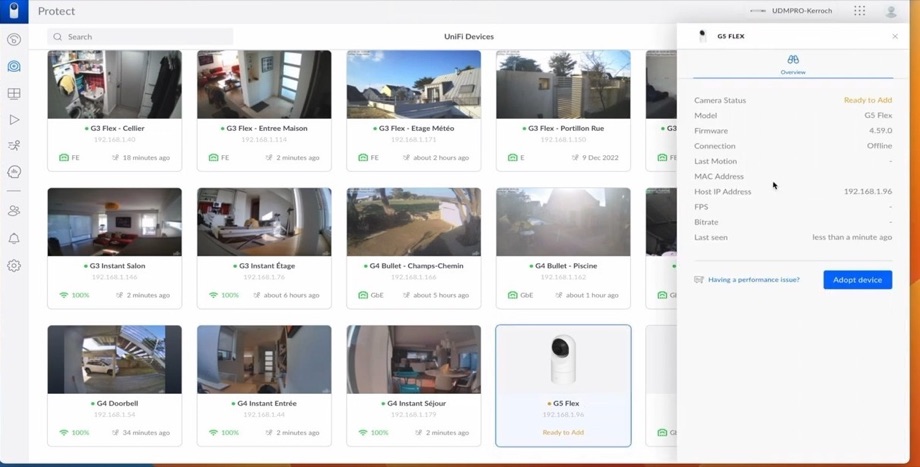Image resolution: width=920 pixels, height=467 pixels.
Task: Click the WiFi 100% icon on G3 Instant Salon
Action: click(64, 295)
